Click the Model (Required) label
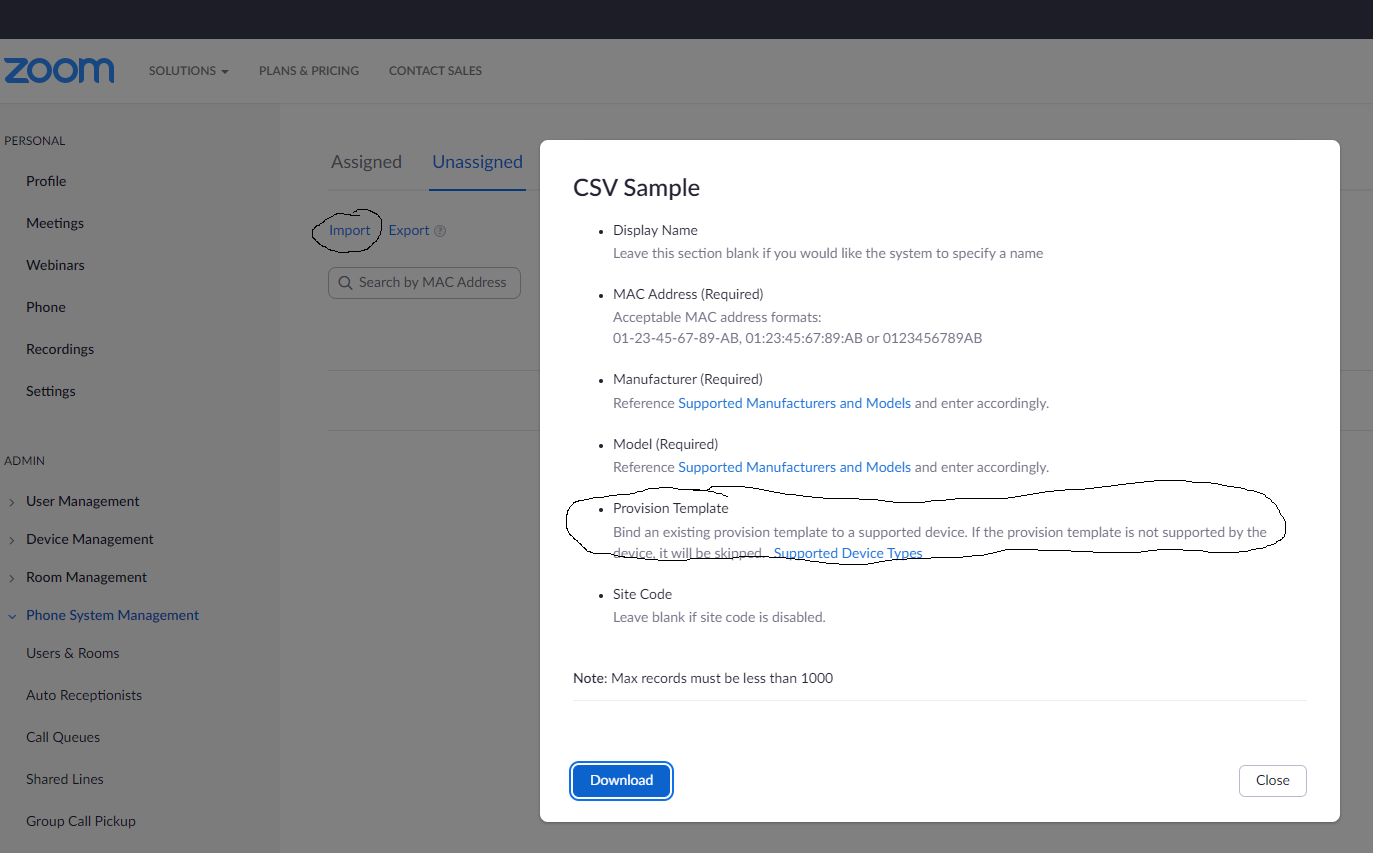 coord(666,444)
